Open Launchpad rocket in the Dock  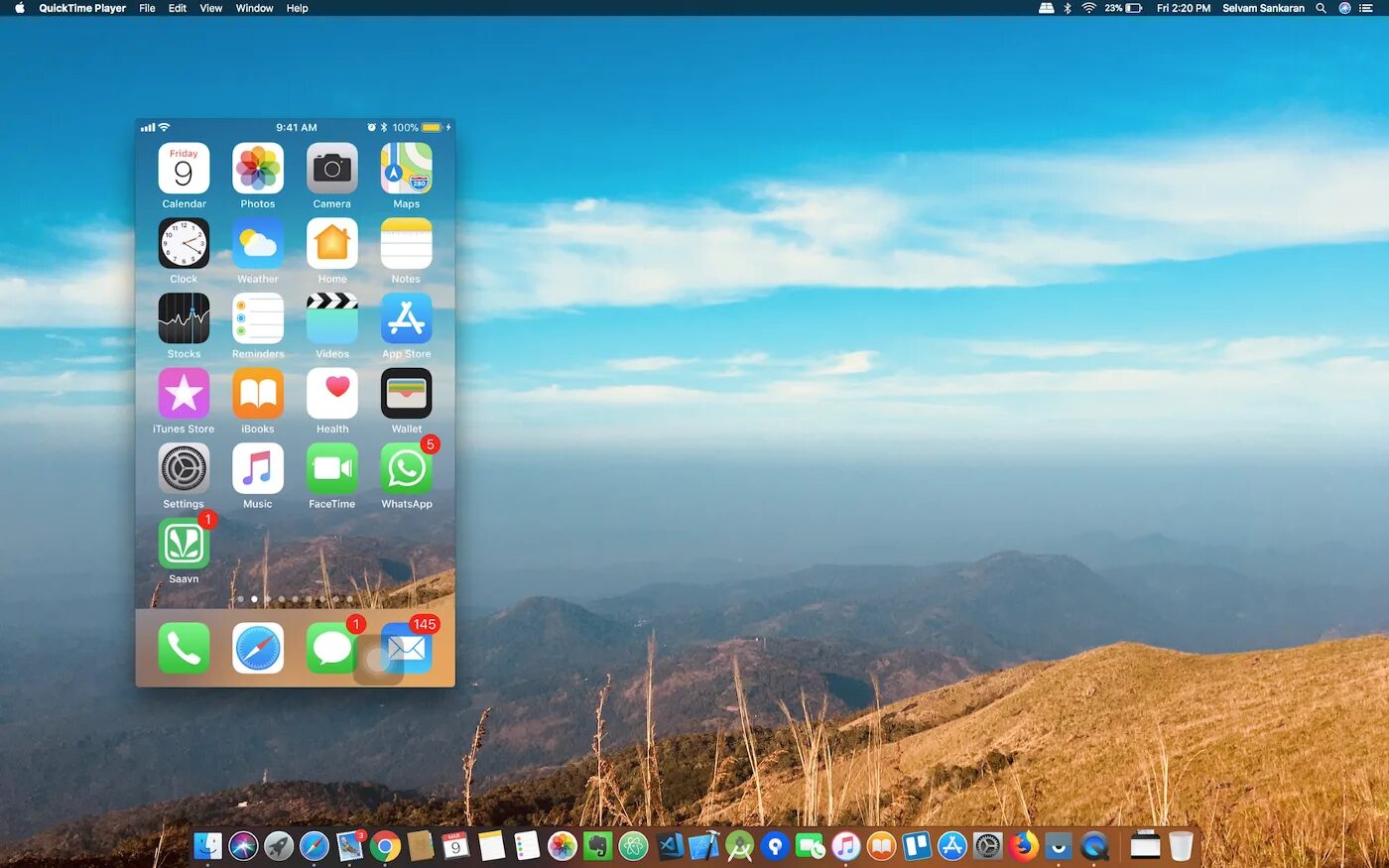tap(279, 845)
